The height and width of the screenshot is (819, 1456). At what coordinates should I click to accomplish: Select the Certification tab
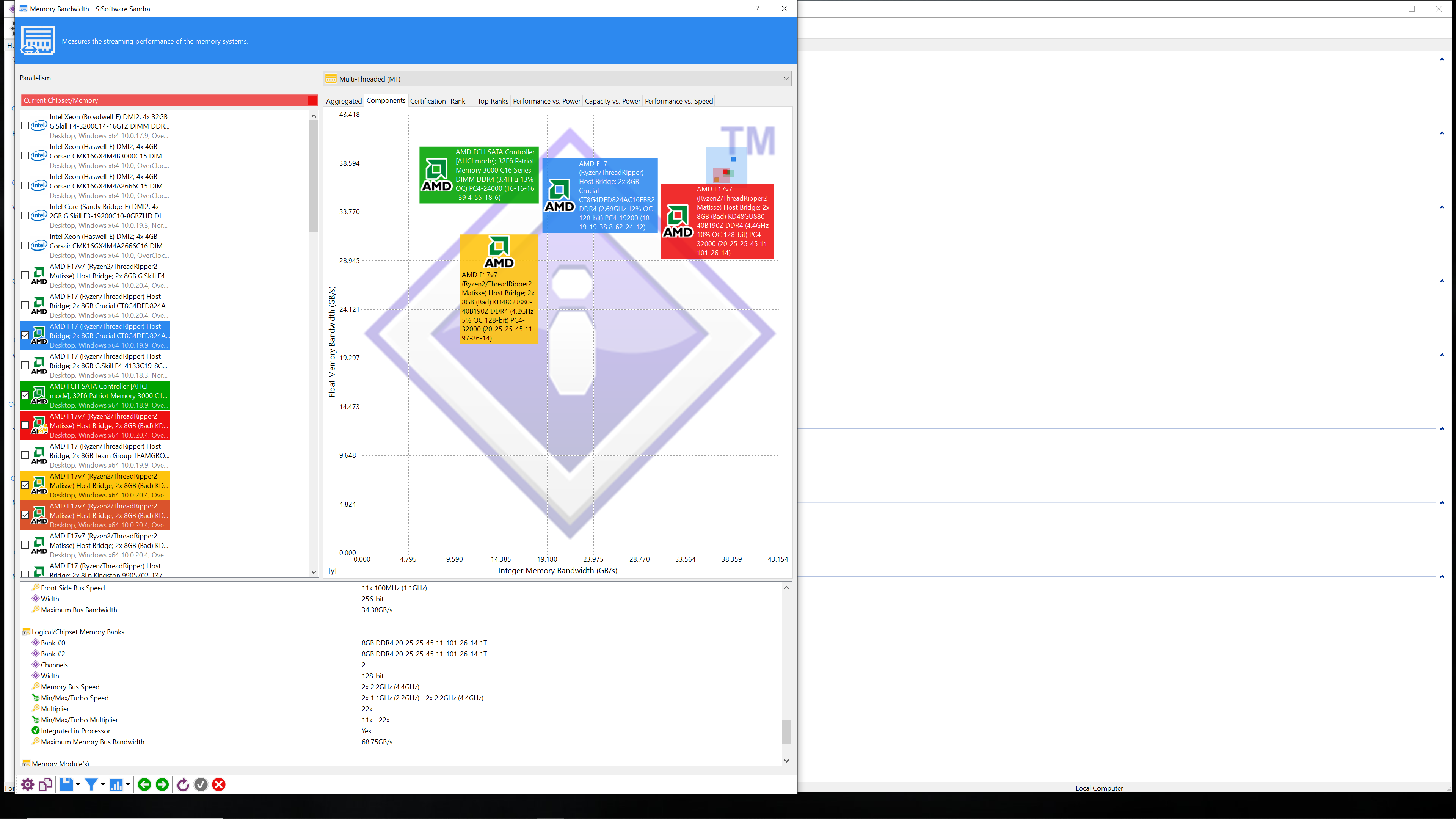pos(428,101)
